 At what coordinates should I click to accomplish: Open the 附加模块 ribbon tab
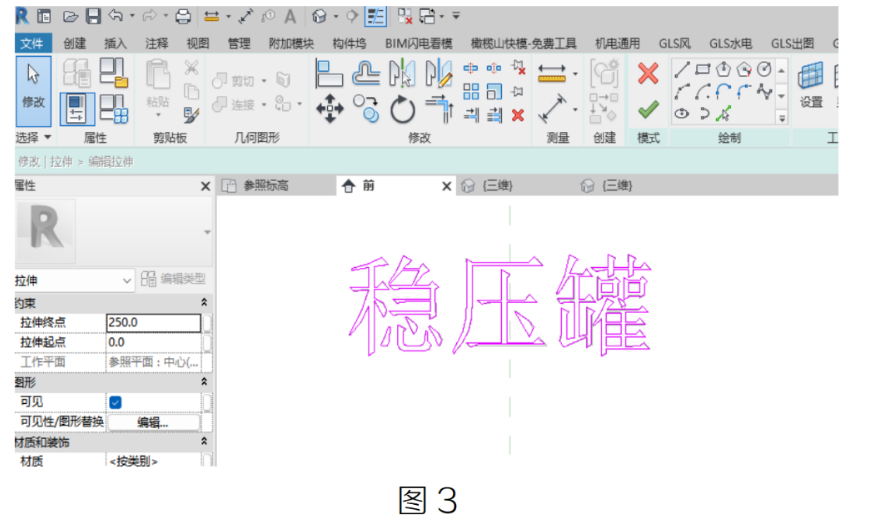pos(291,43)
